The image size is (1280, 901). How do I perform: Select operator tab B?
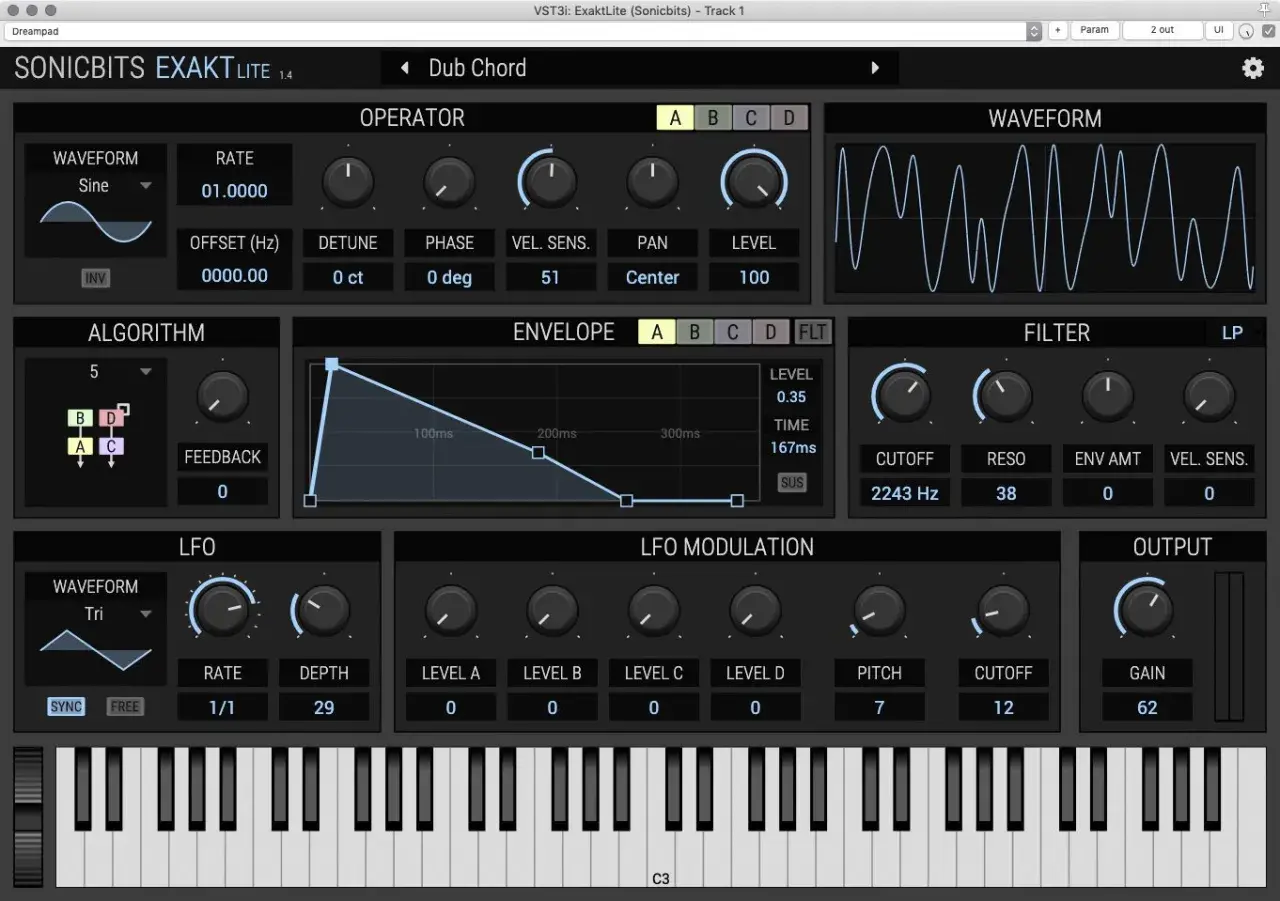click(713, 118)
